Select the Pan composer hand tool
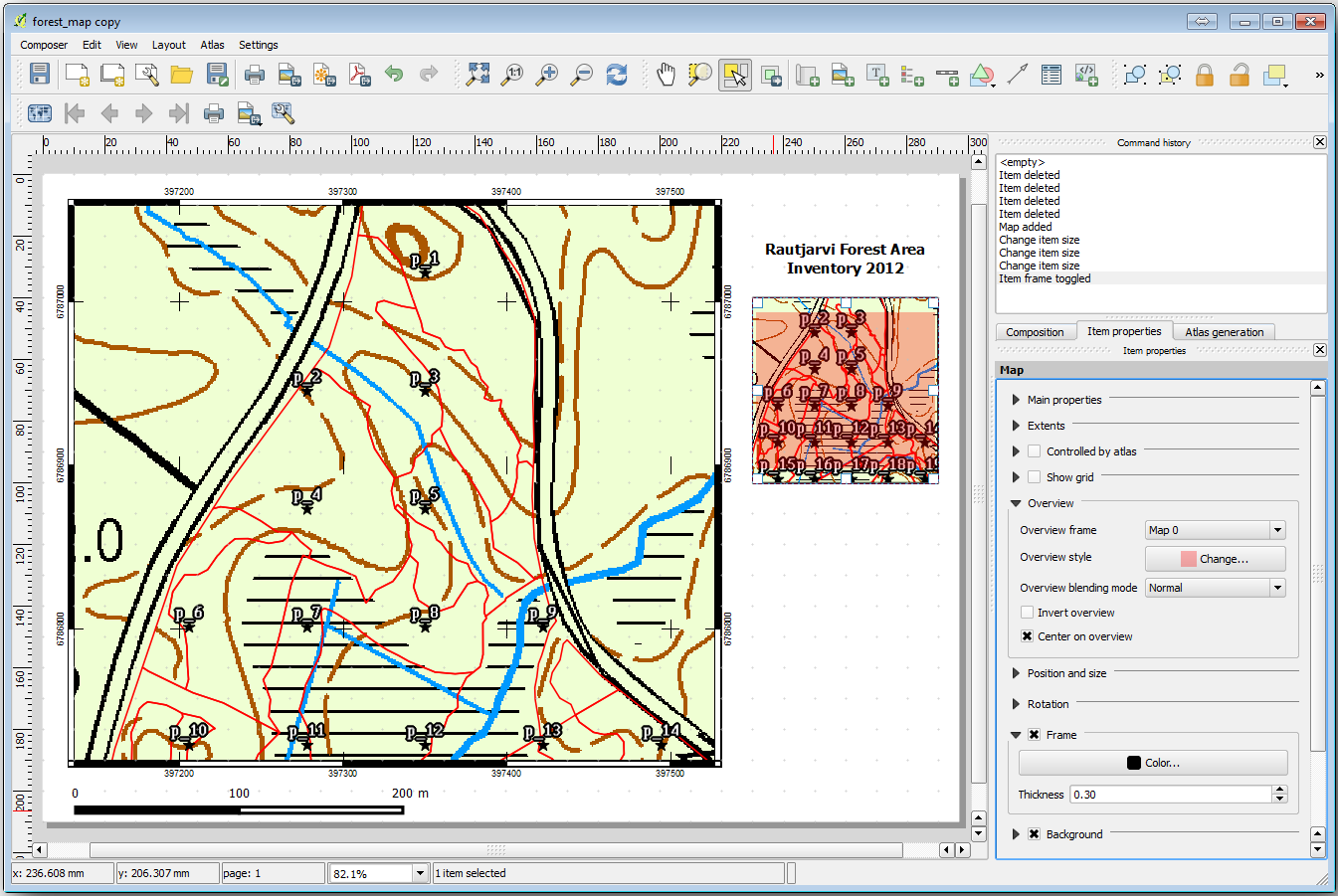Viewport: 1338px width, 896px height. 666,75
